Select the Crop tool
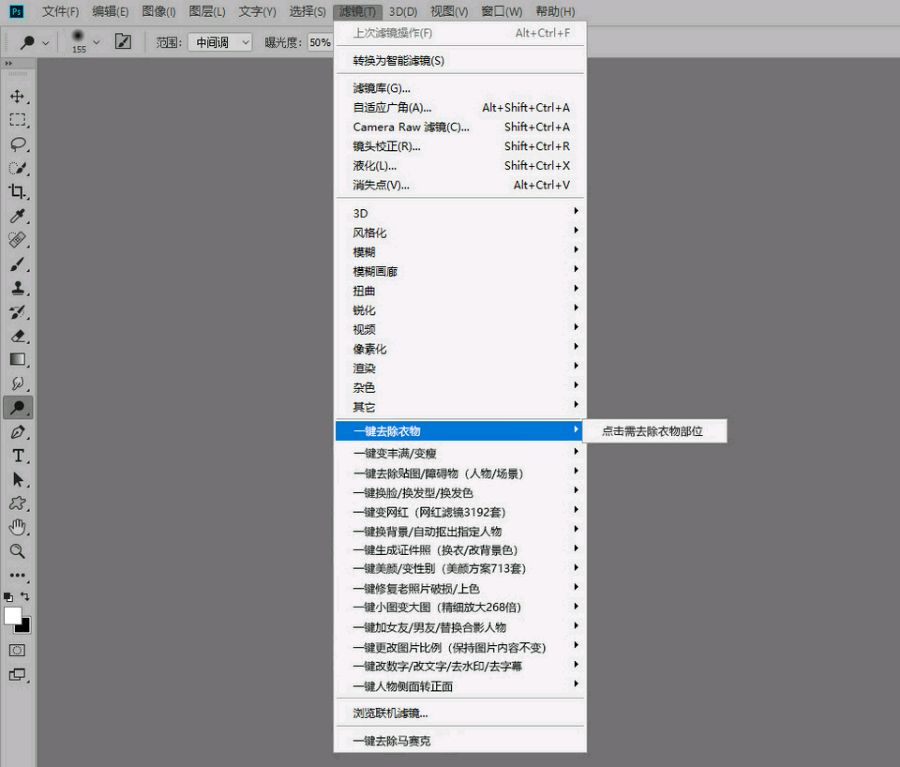This screenshot has height=767, width=900. point(17,191)
